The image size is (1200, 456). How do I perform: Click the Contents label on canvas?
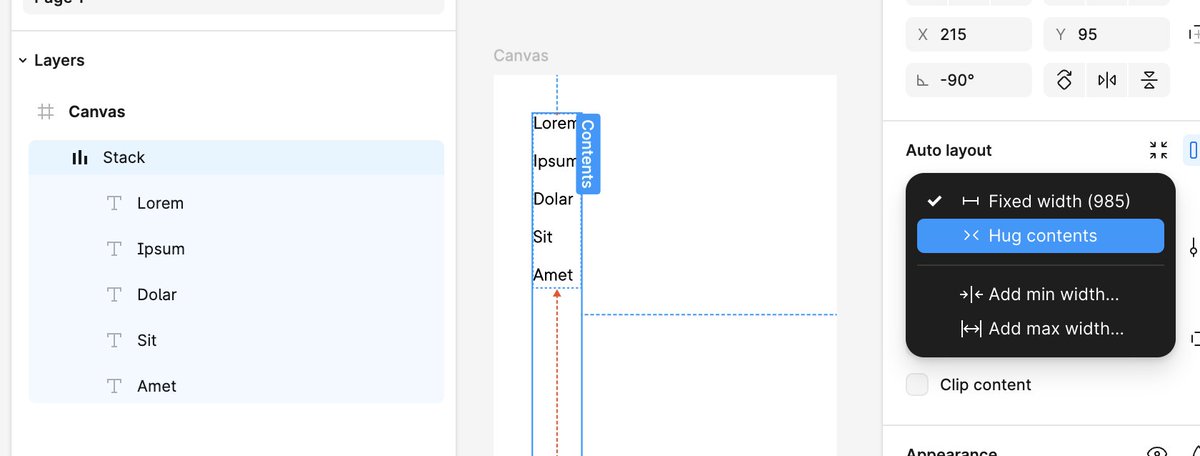coord(587,153)
